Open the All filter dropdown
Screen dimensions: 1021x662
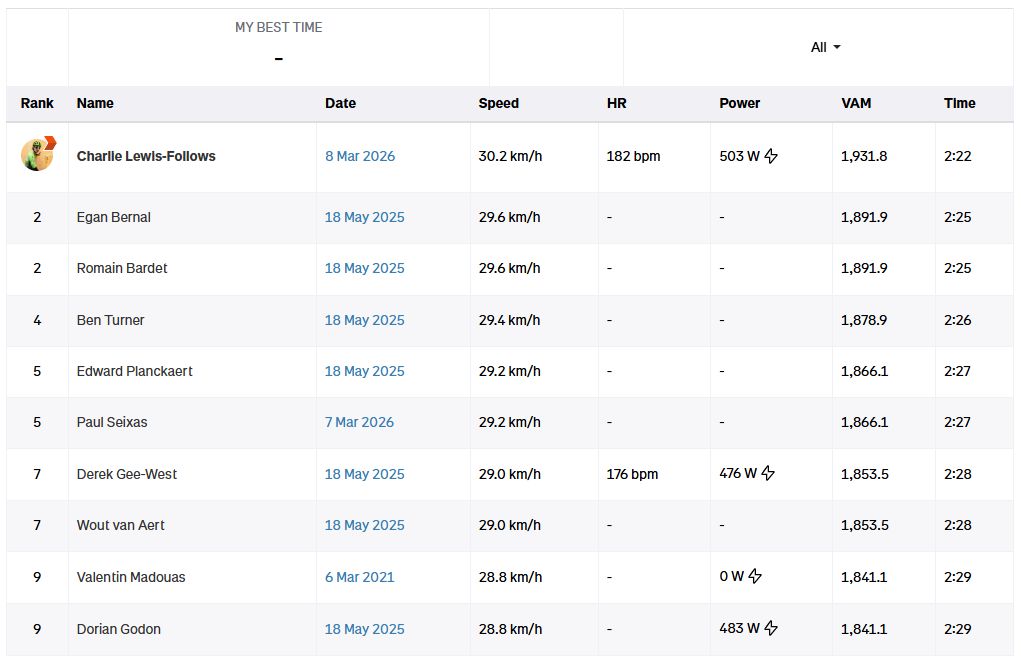tap(825, 47)
